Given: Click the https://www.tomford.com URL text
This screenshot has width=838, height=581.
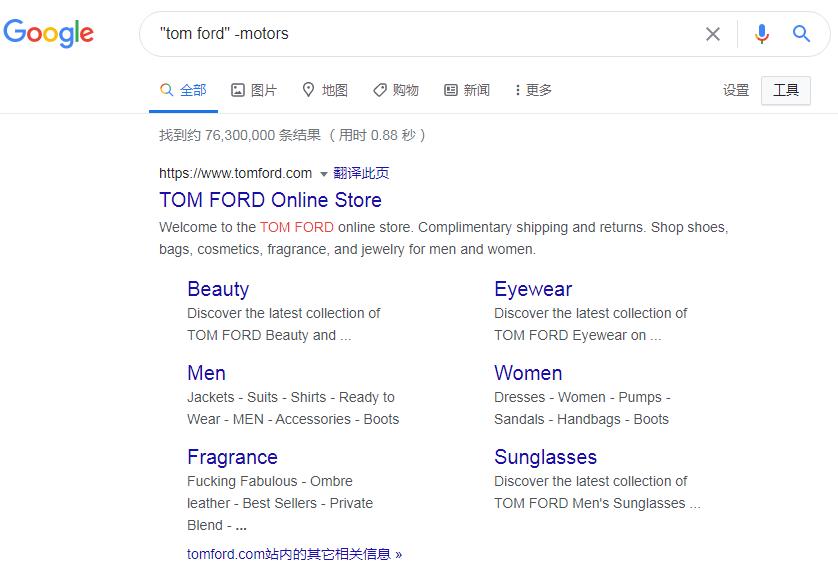Looking at the screenshot, I should point(236,173).
